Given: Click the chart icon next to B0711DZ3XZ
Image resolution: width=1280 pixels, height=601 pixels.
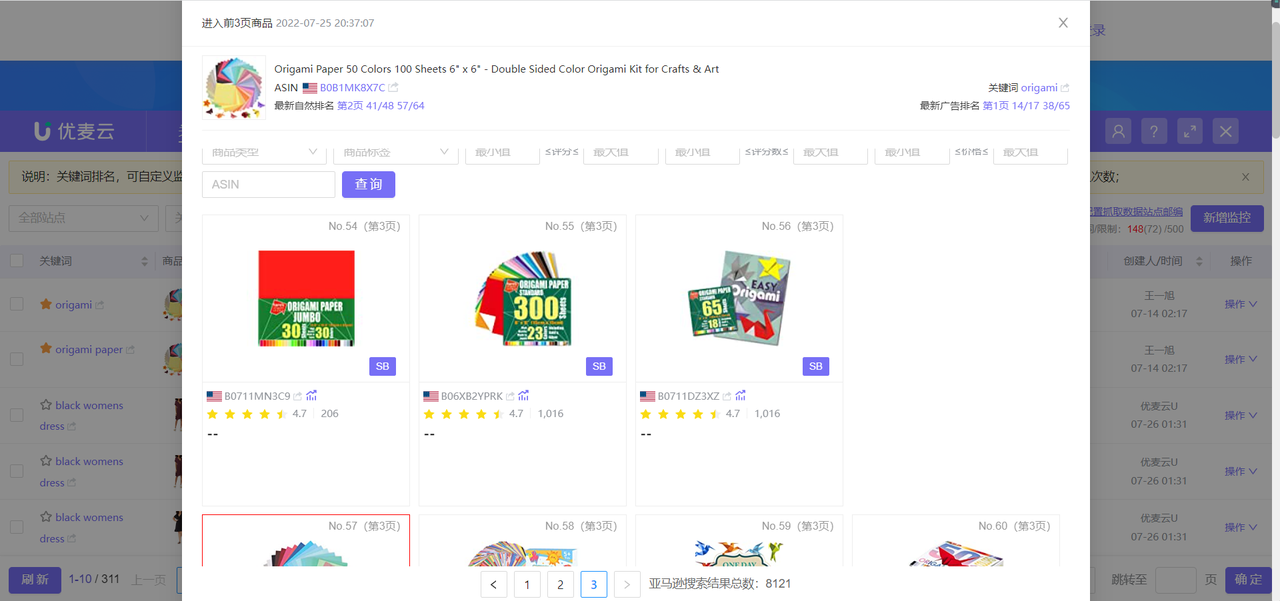Looking at the screenshot, I should click(x=741, y=395).
